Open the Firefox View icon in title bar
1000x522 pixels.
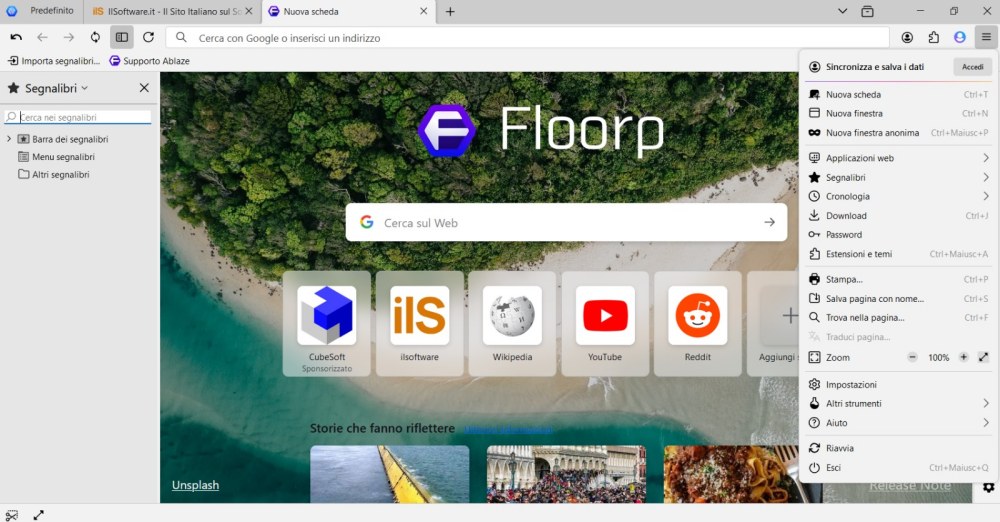[x=867, y=11]
